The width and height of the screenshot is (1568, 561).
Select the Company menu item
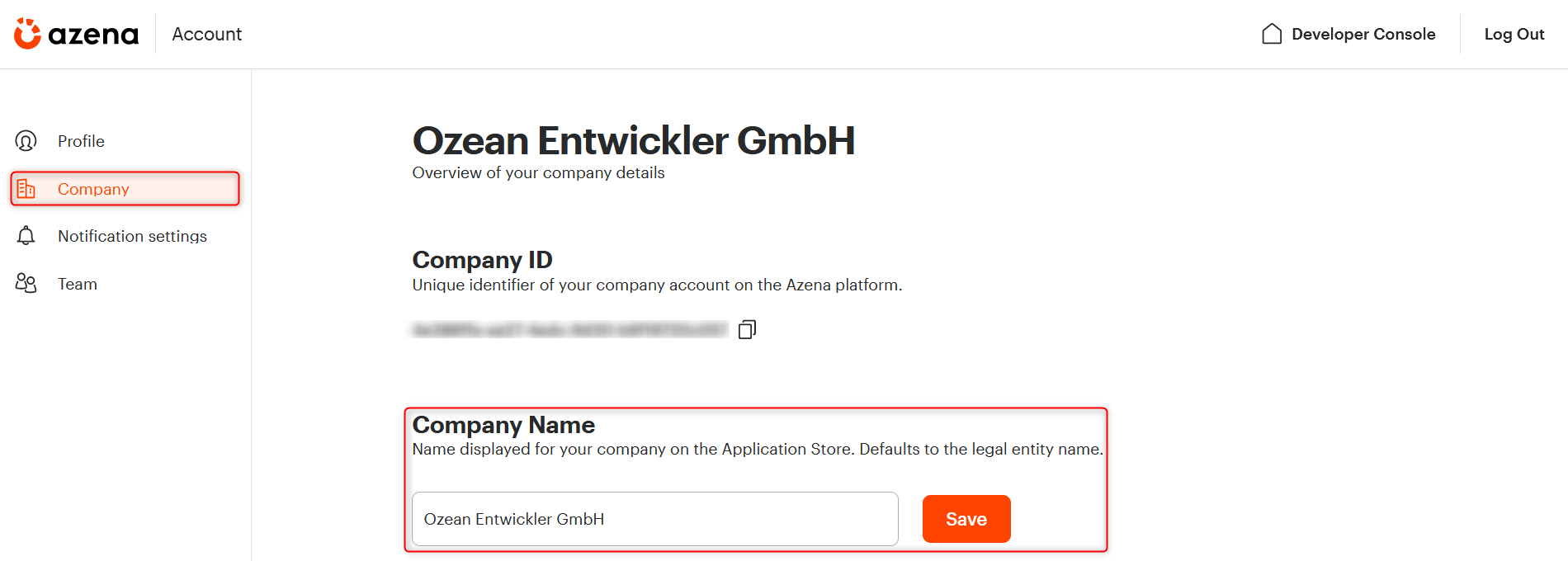tap(125, 189)
